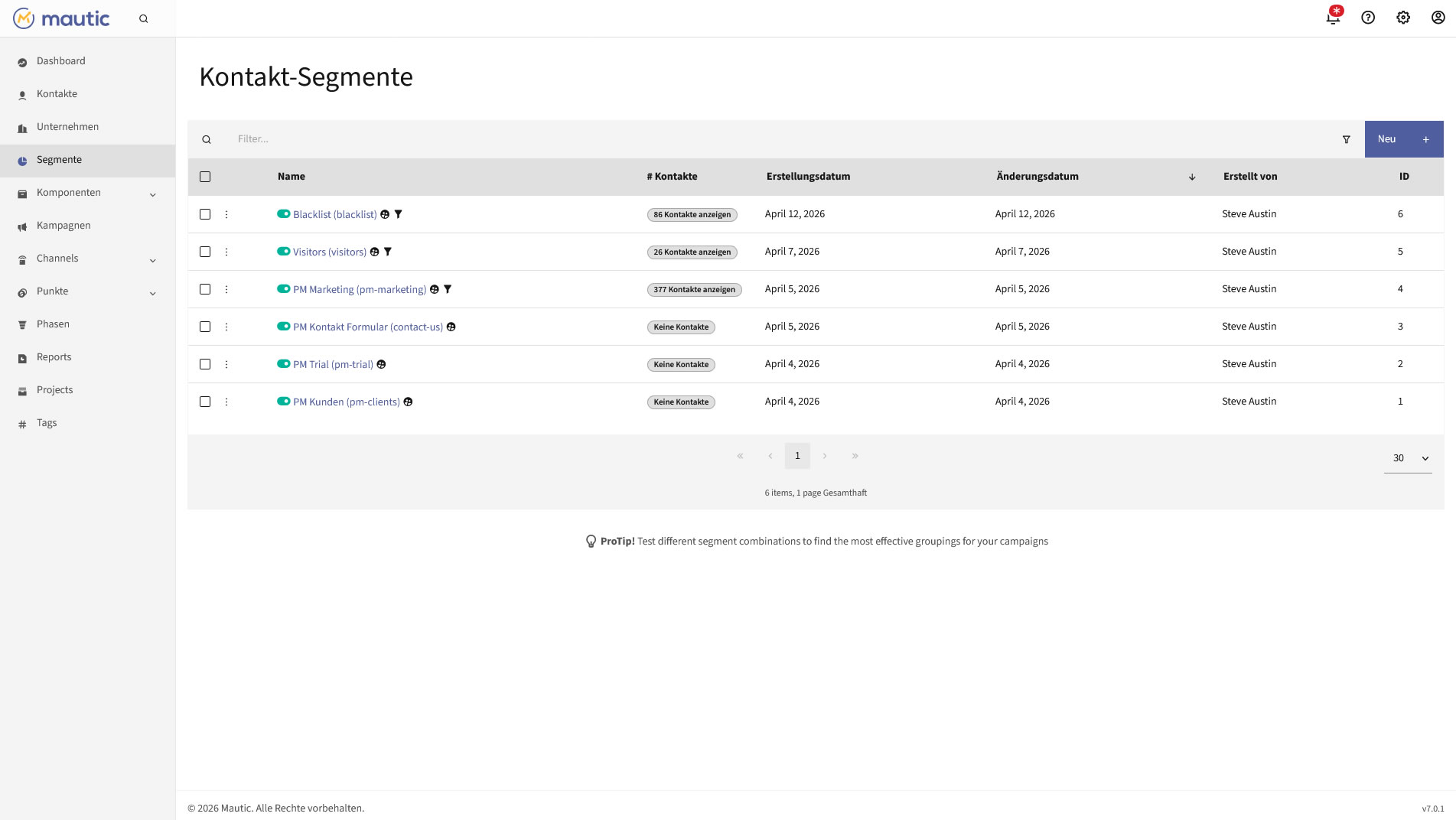Click the sidebar search magnifier icon
The image size is (1456, 820).
(x=143, y=19)
